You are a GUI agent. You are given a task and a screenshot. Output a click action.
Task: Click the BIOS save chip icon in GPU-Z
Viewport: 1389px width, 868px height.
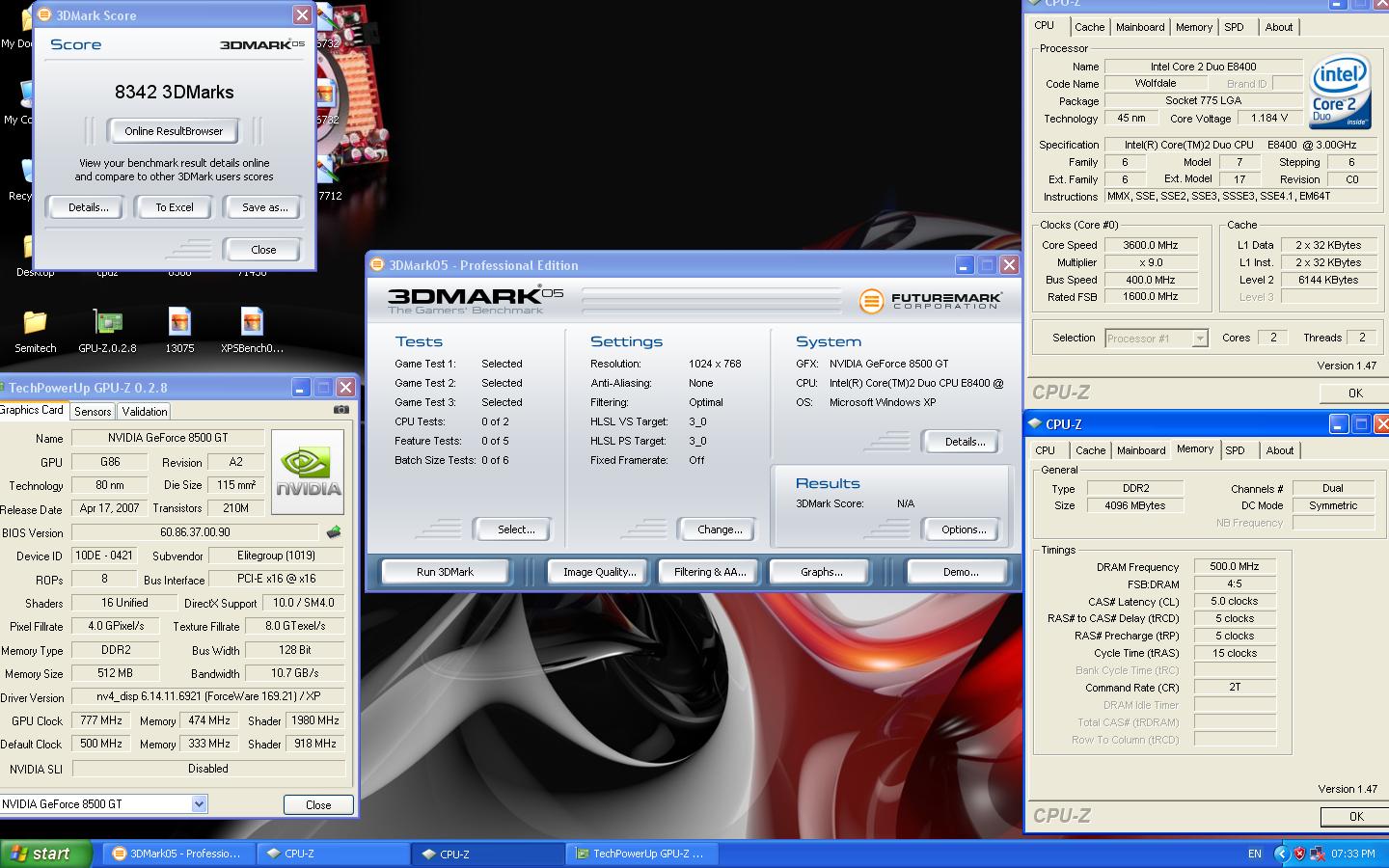pyautogui.click(x=334, y=532)
